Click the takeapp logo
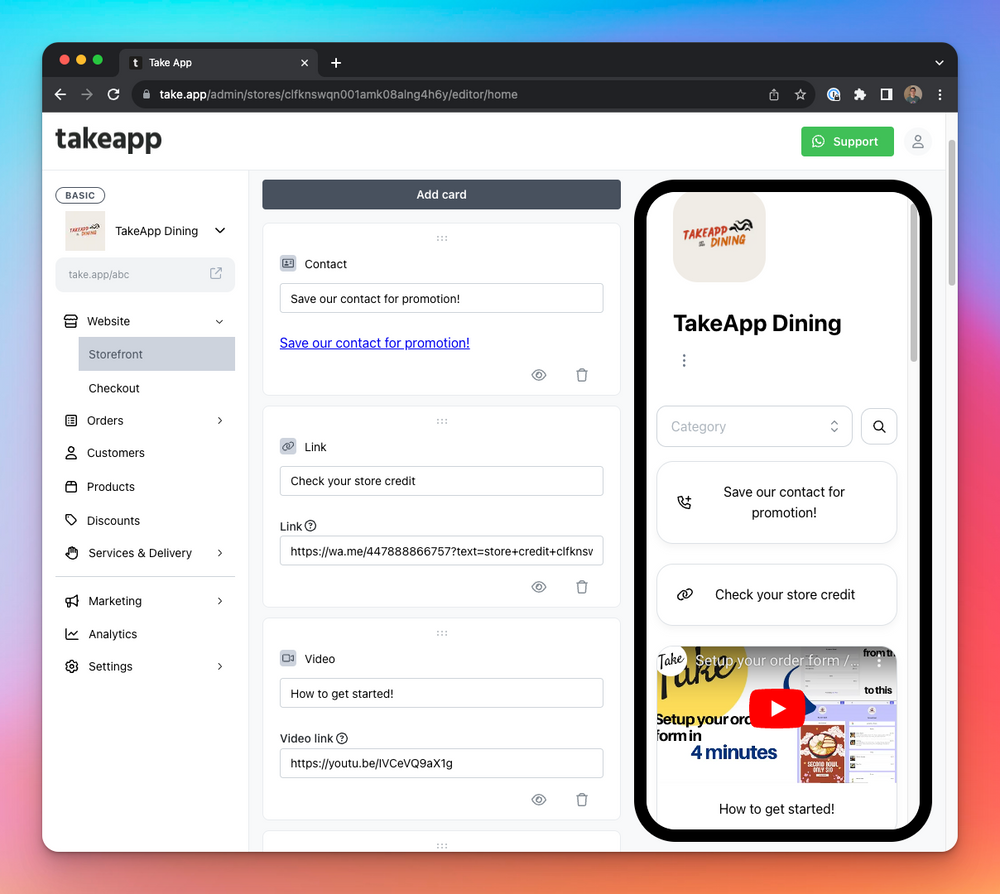The image size is (1000, 894). pyautogui.click(x=109, y=139)
